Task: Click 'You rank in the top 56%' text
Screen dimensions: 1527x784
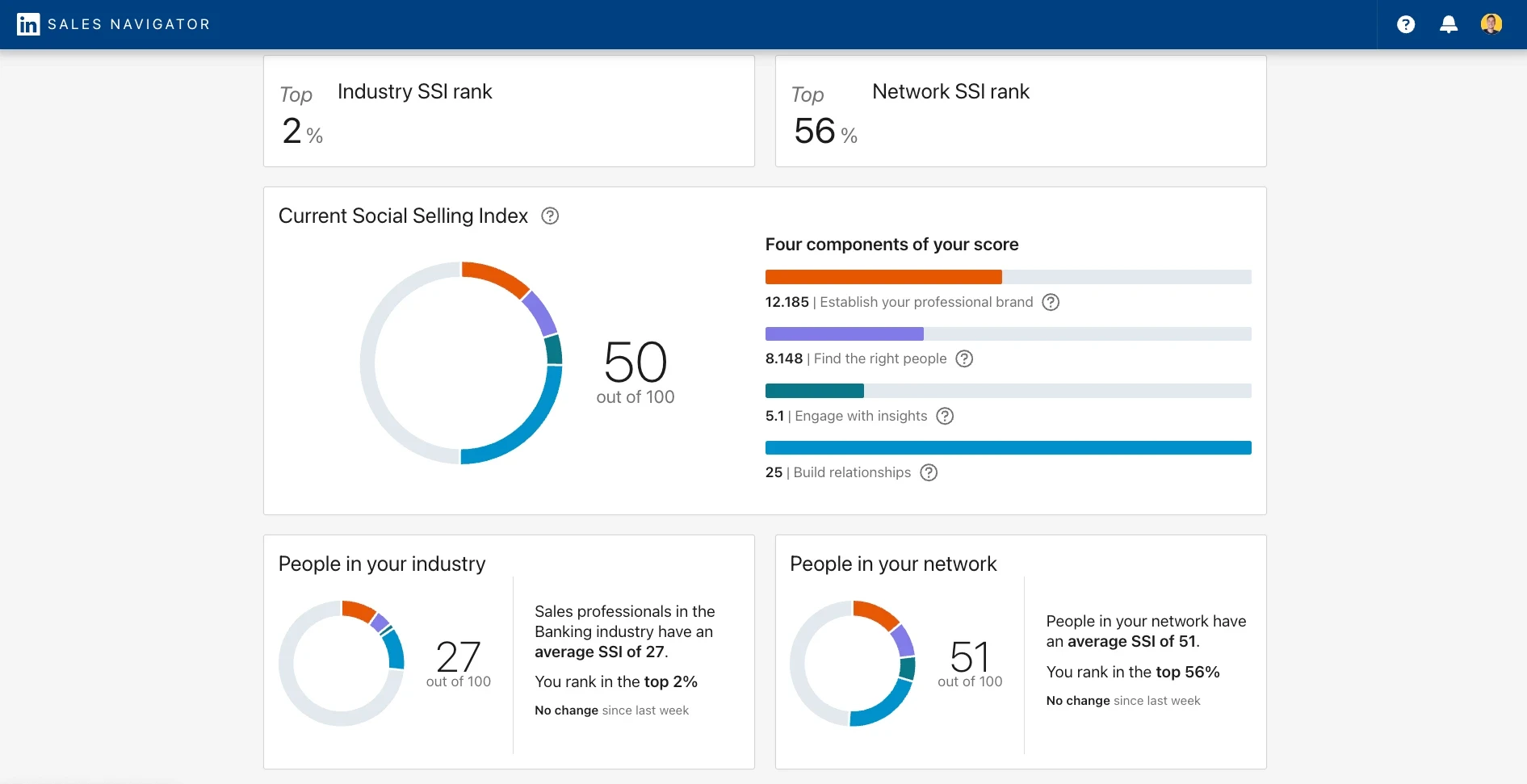Action: point(1133,672)
